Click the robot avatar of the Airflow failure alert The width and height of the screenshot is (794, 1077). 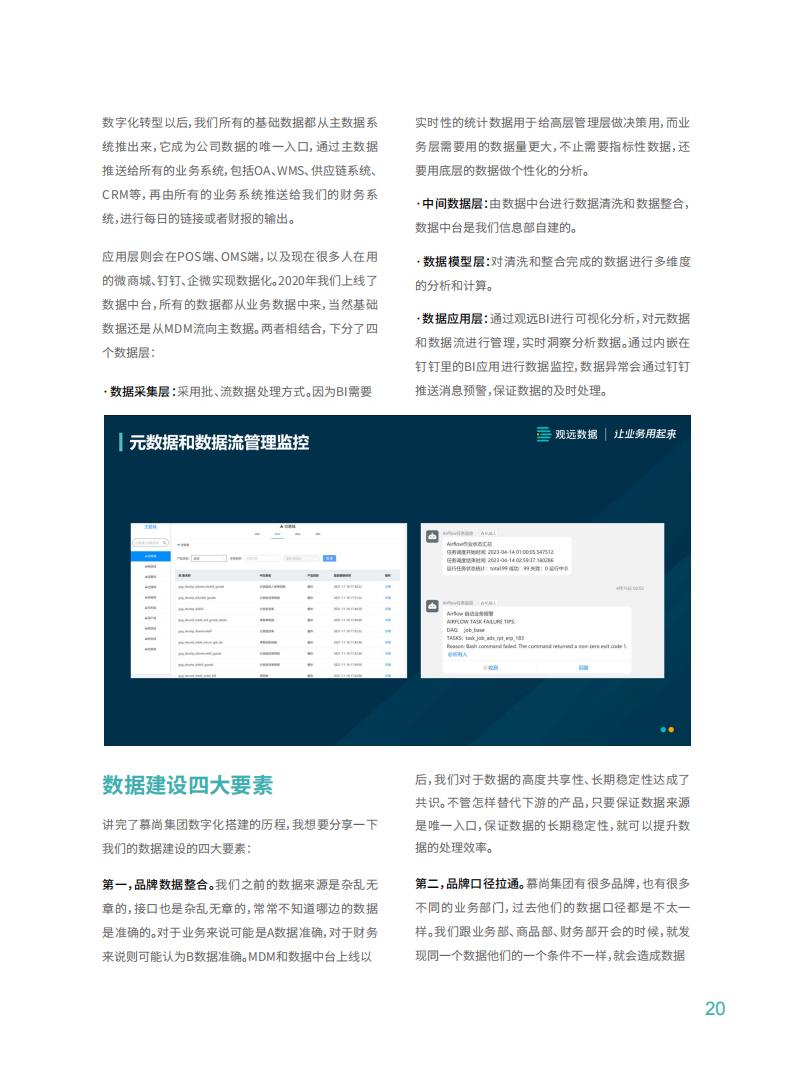[432, 606]
